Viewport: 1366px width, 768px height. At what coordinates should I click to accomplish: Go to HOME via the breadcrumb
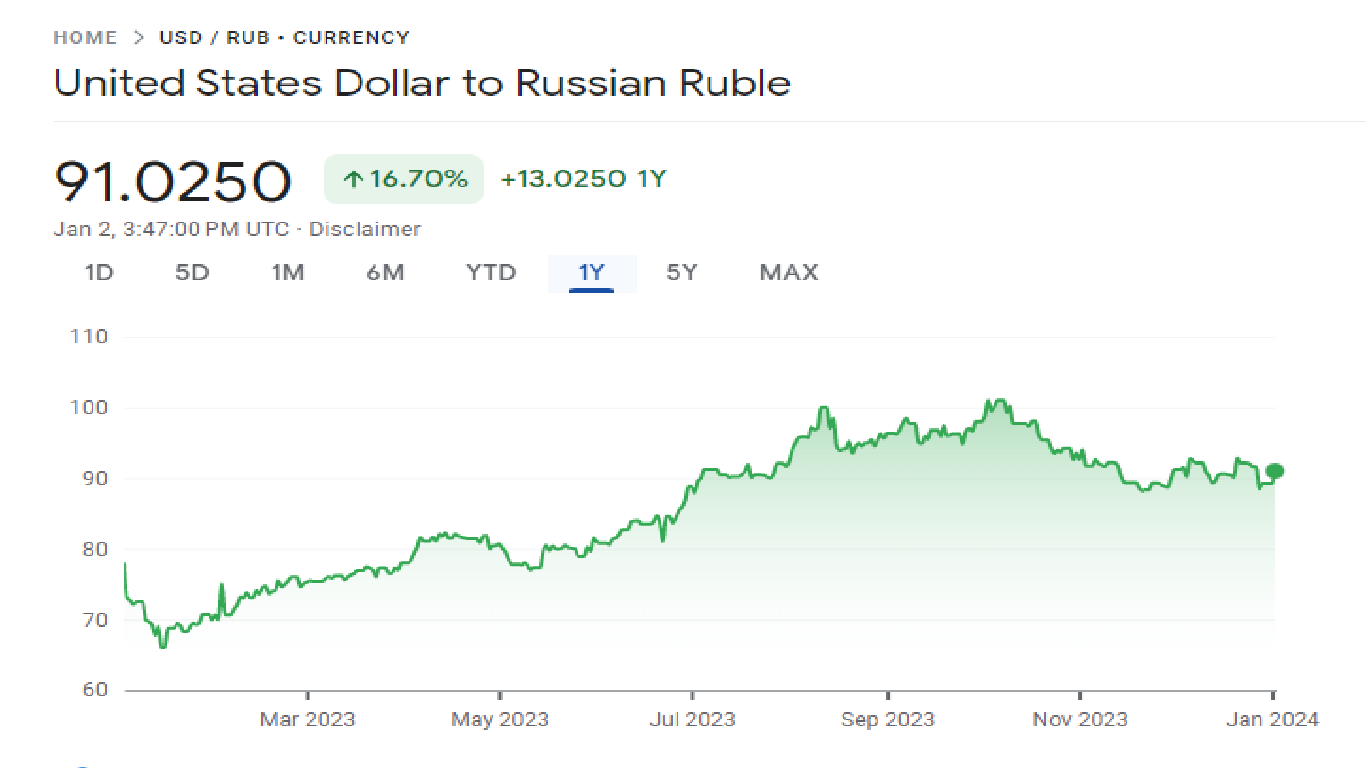pyautogui.click(x=85, y=38)
